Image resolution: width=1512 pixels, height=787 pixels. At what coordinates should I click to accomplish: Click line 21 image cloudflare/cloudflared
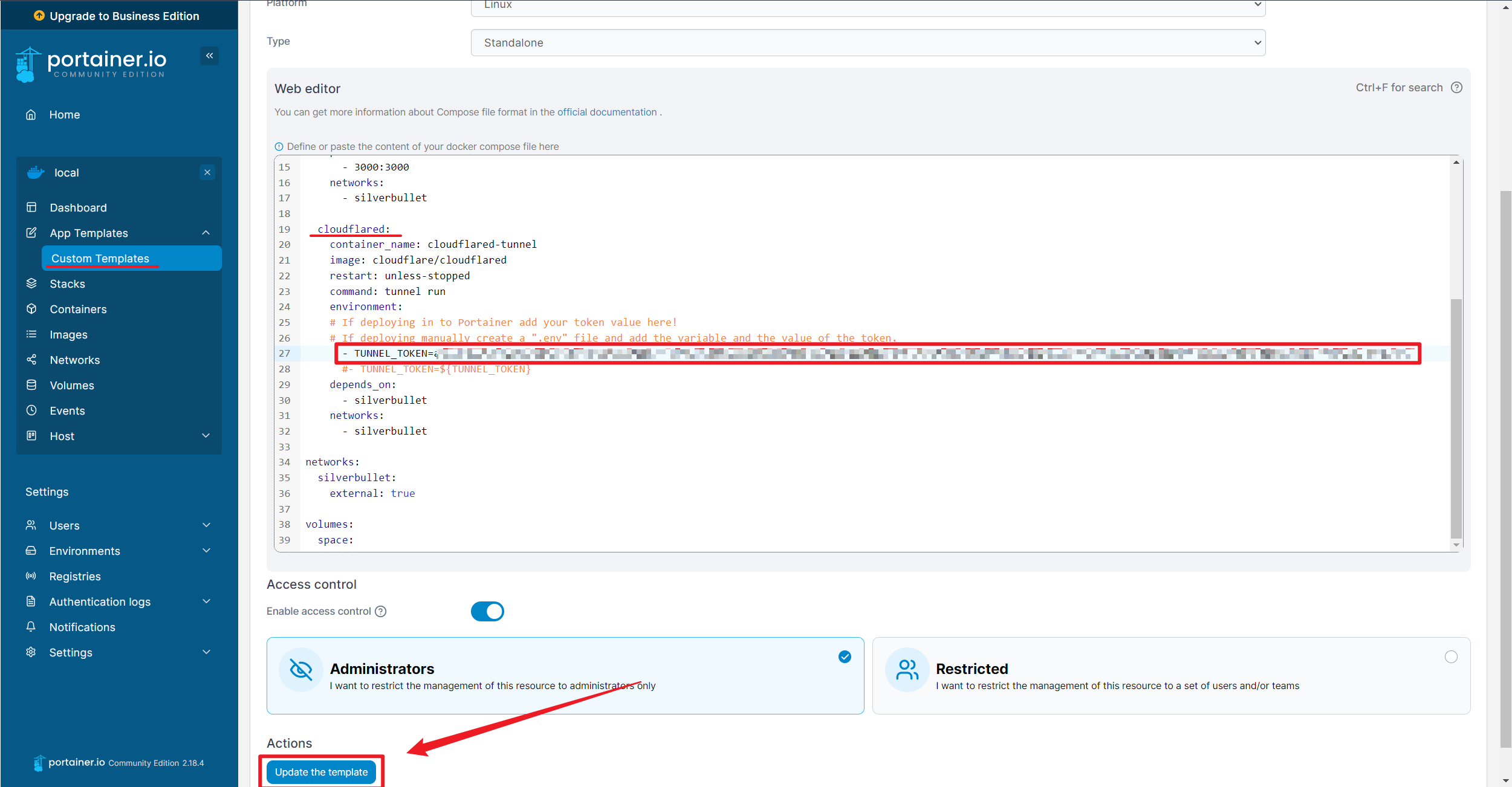[418, 260]
